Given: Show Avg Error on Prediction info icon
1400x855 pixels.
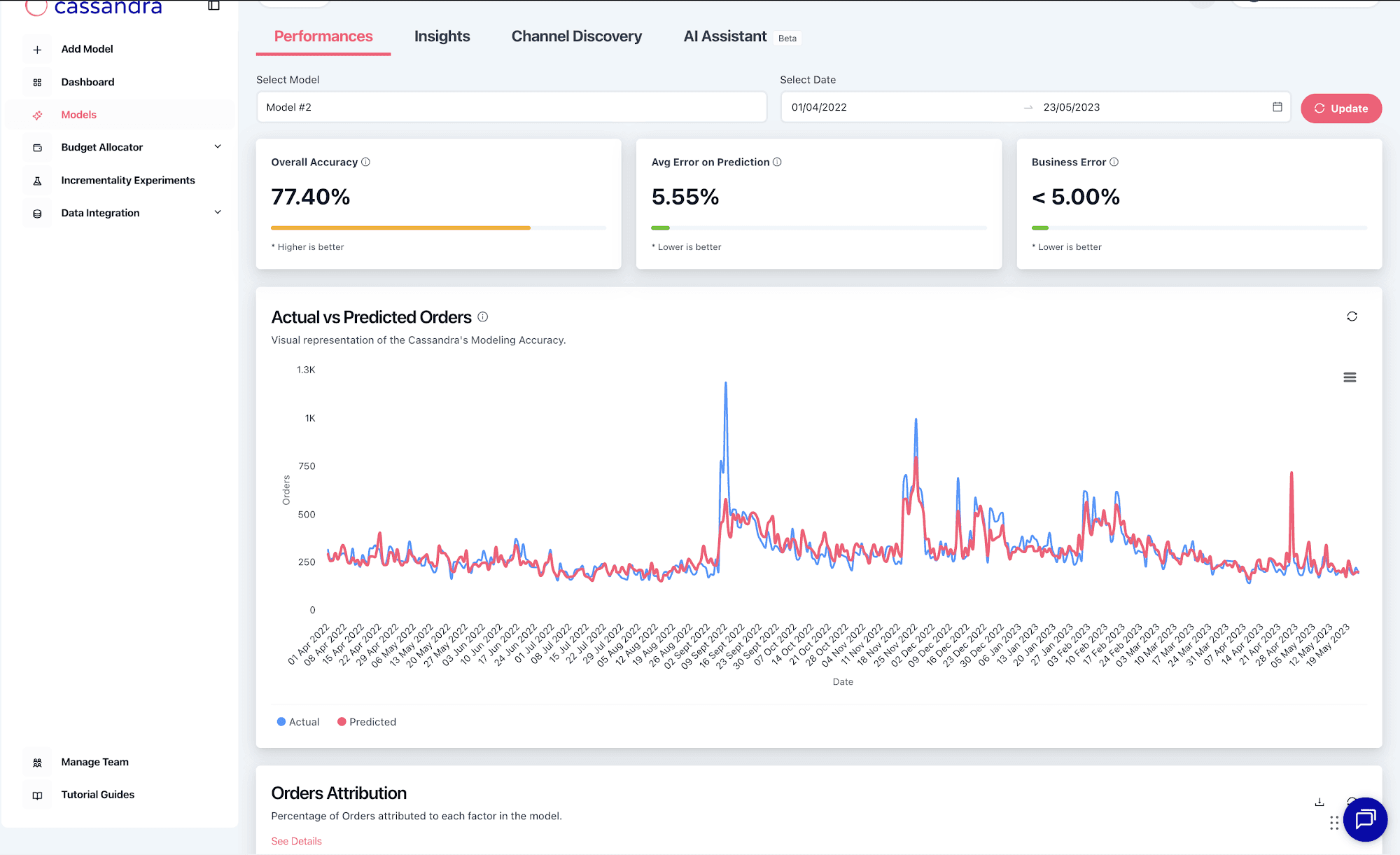Looking at the screenshot, I should (x=777, y=162).
